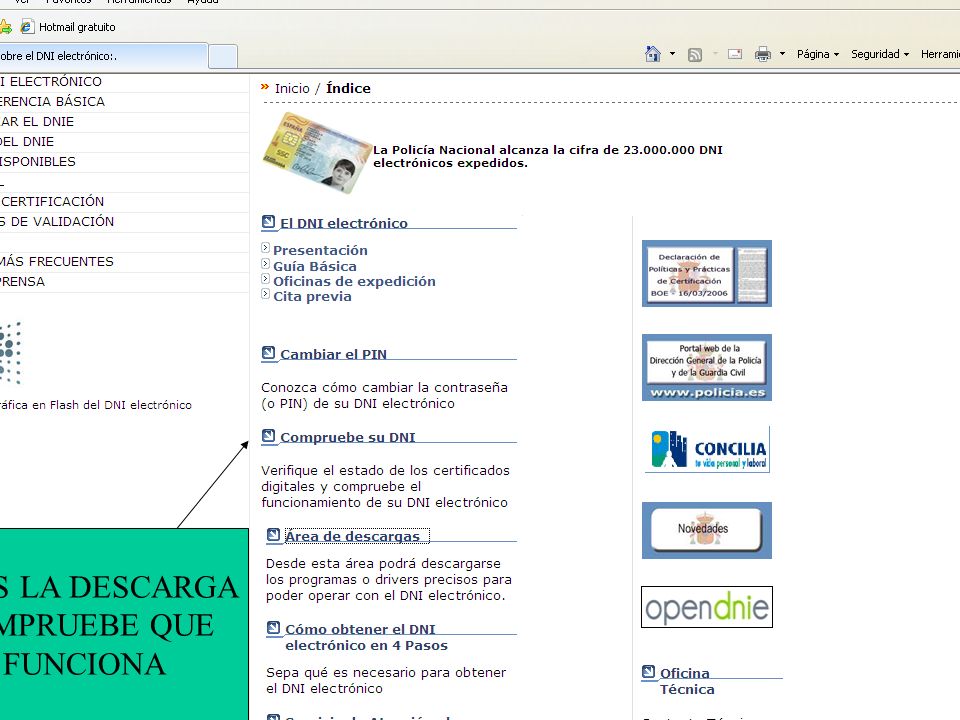Open the Home button dropdown arrow
960x720 pixels.
(x=672, y=54)
